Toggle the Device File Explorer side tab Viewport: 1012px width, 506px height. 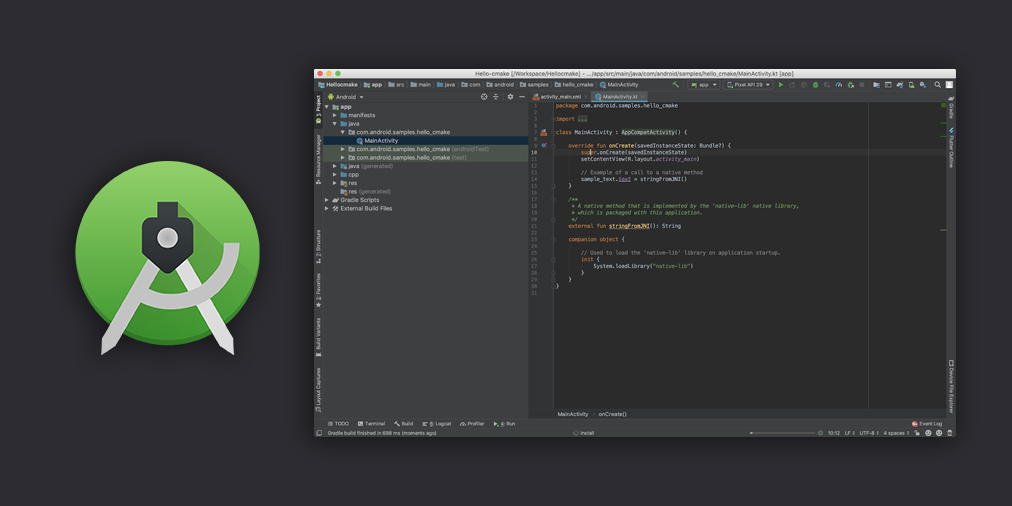[x=951, y=386]
